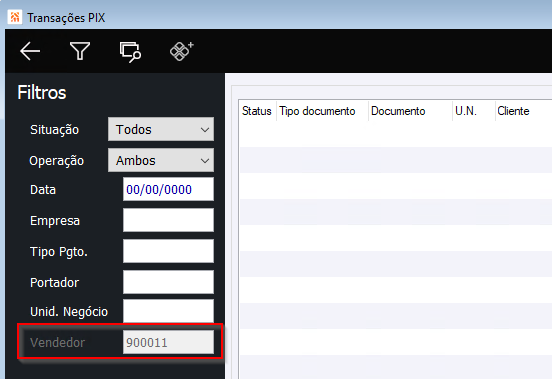Click the back arrow icon

click(30, 51)
